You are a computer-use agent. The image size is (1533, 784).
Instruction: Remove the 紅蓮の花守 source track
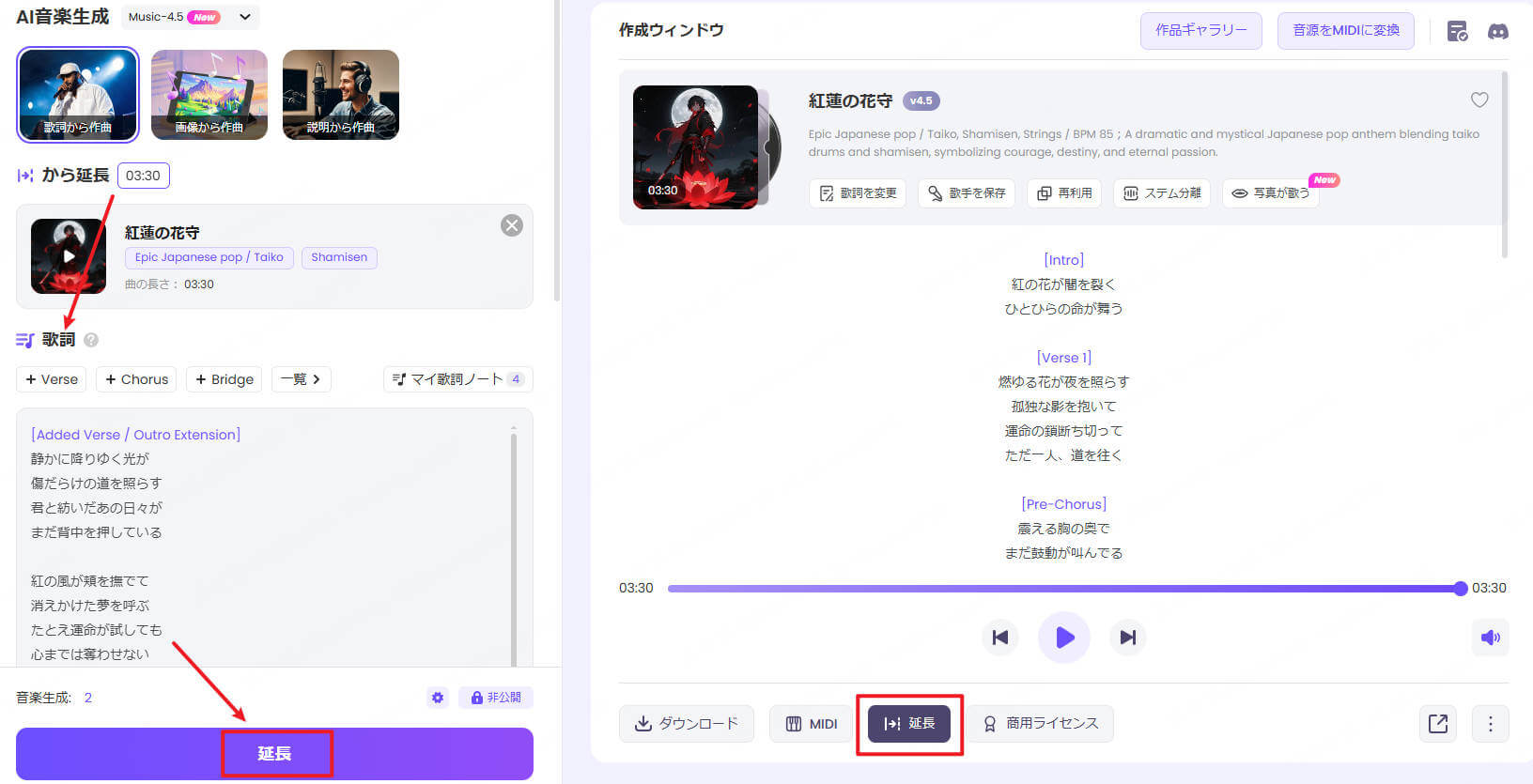512,225
